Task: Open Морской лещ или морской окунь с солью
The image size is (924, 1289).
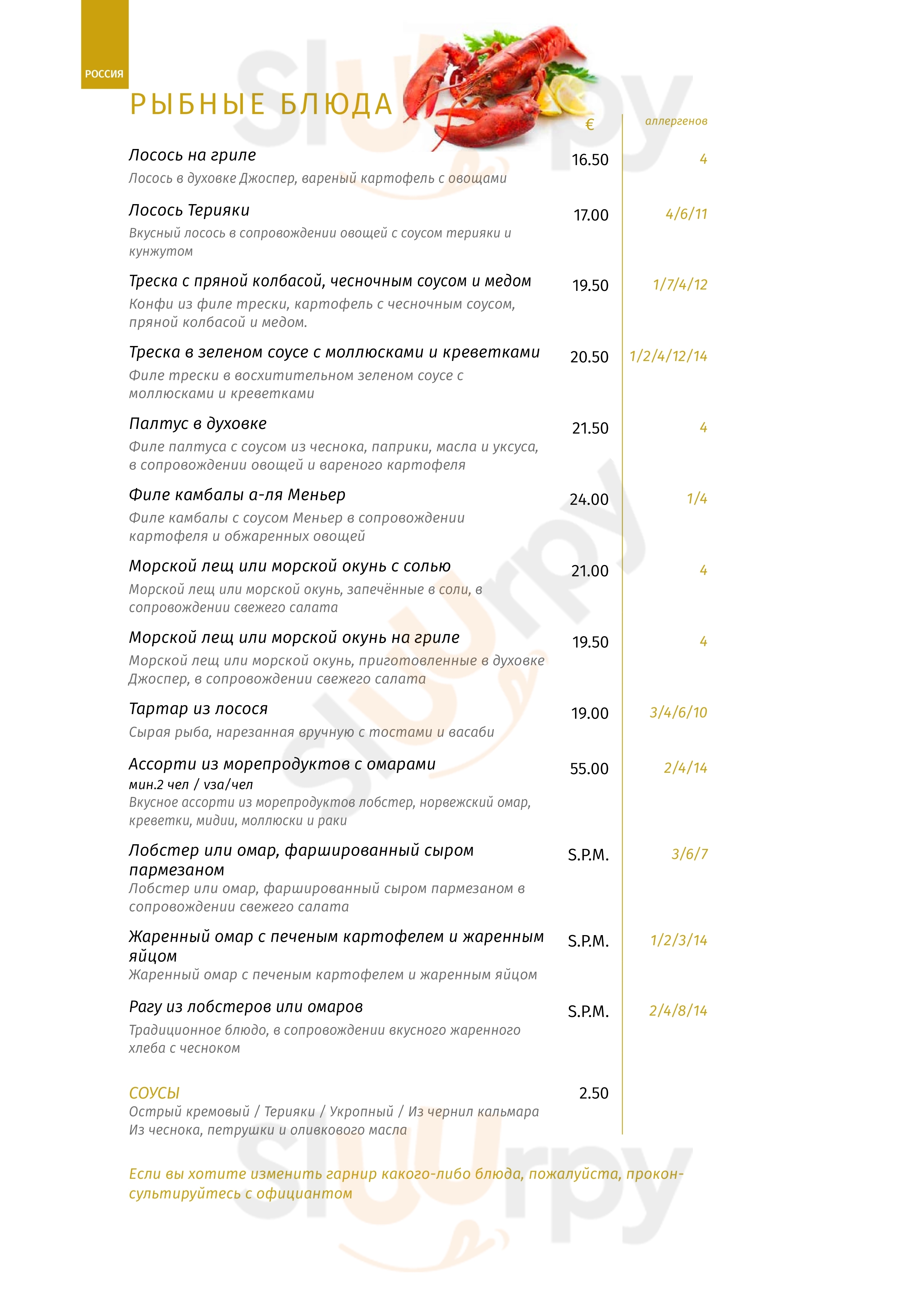Action: pyautogui.click(x=290, y=566)
